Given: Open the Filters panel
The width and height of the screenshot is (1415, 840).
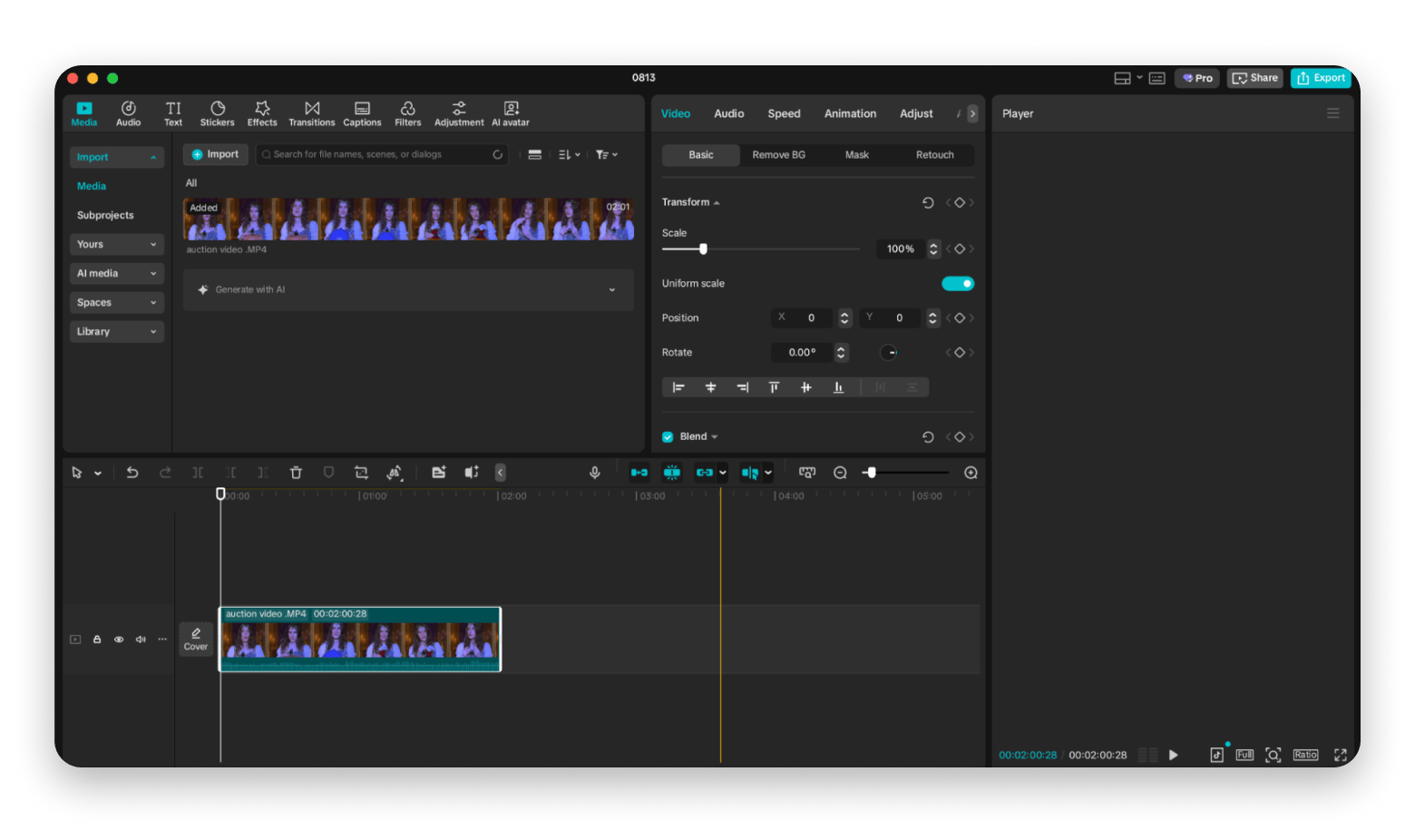Looking at the screenshot, I should click(x=407, y=113).
